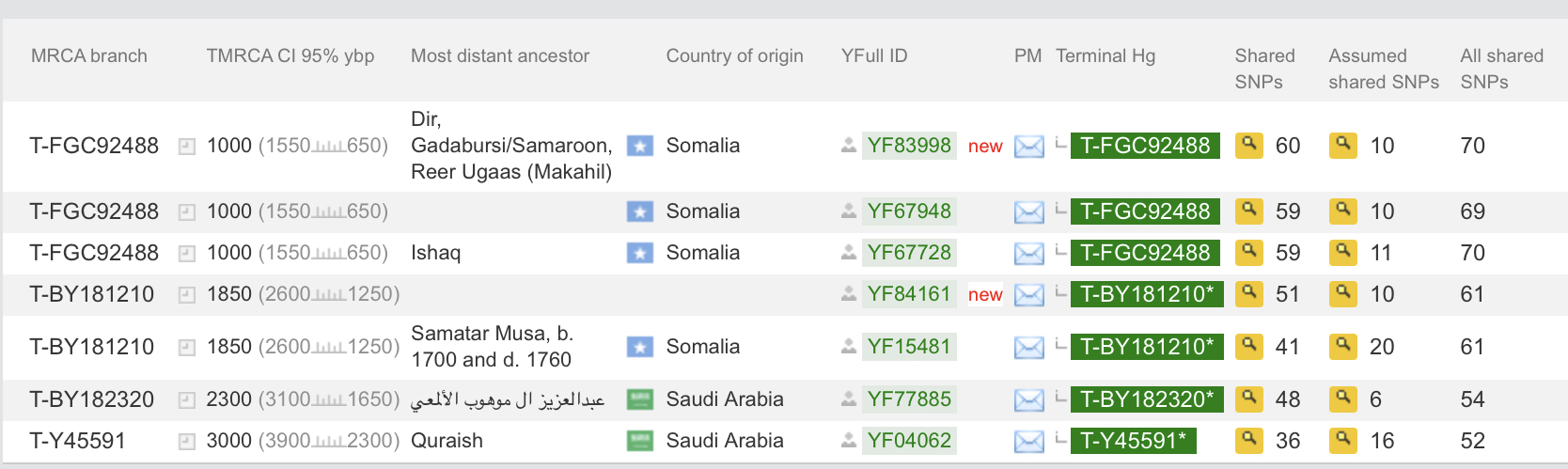Expand square icon of first T-FGC92488 row
Image resolution: width=1568 pixels, height=469 pixels.
pyautogui.click(x=187, y=147)
